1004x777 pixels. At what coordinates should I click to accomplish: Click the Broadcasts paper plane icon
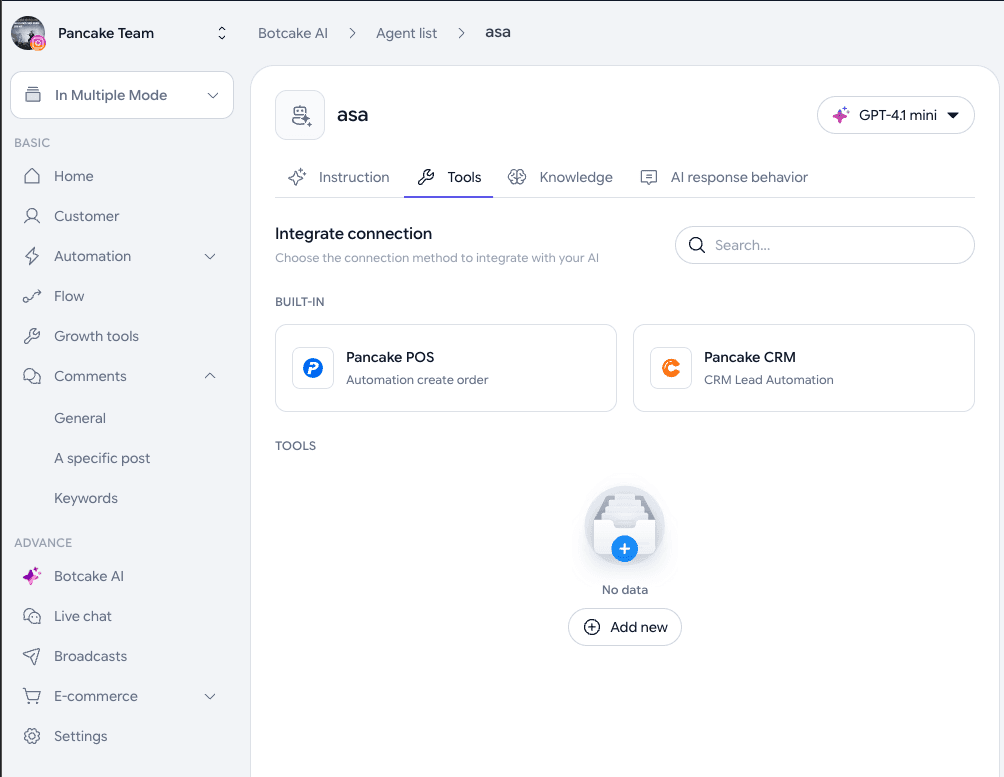click(32, 656)
